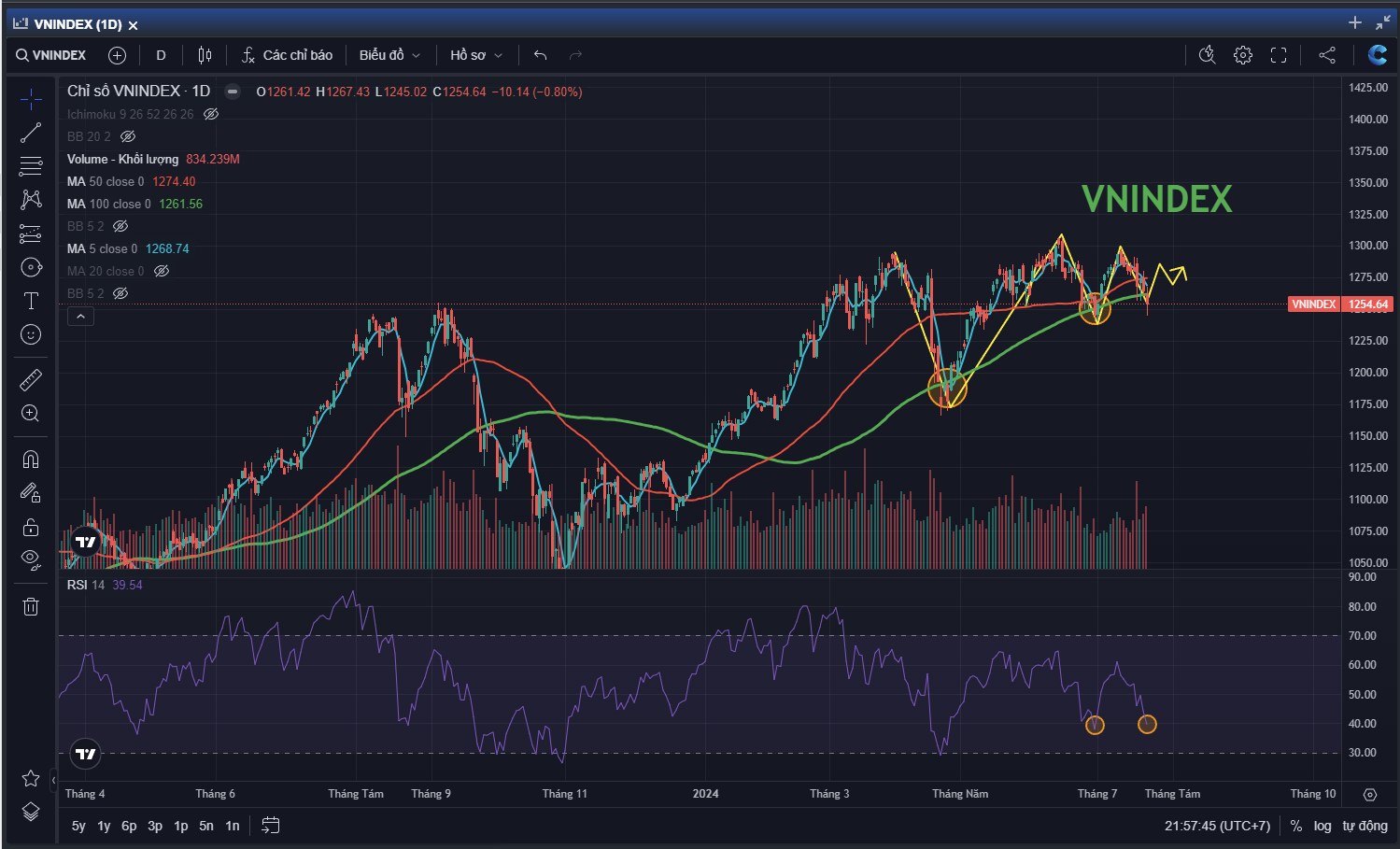Screen dimensions: 1400x849
Task: Open the object tree layers icon
Action: pyautogui.click(x=31, y=812)
